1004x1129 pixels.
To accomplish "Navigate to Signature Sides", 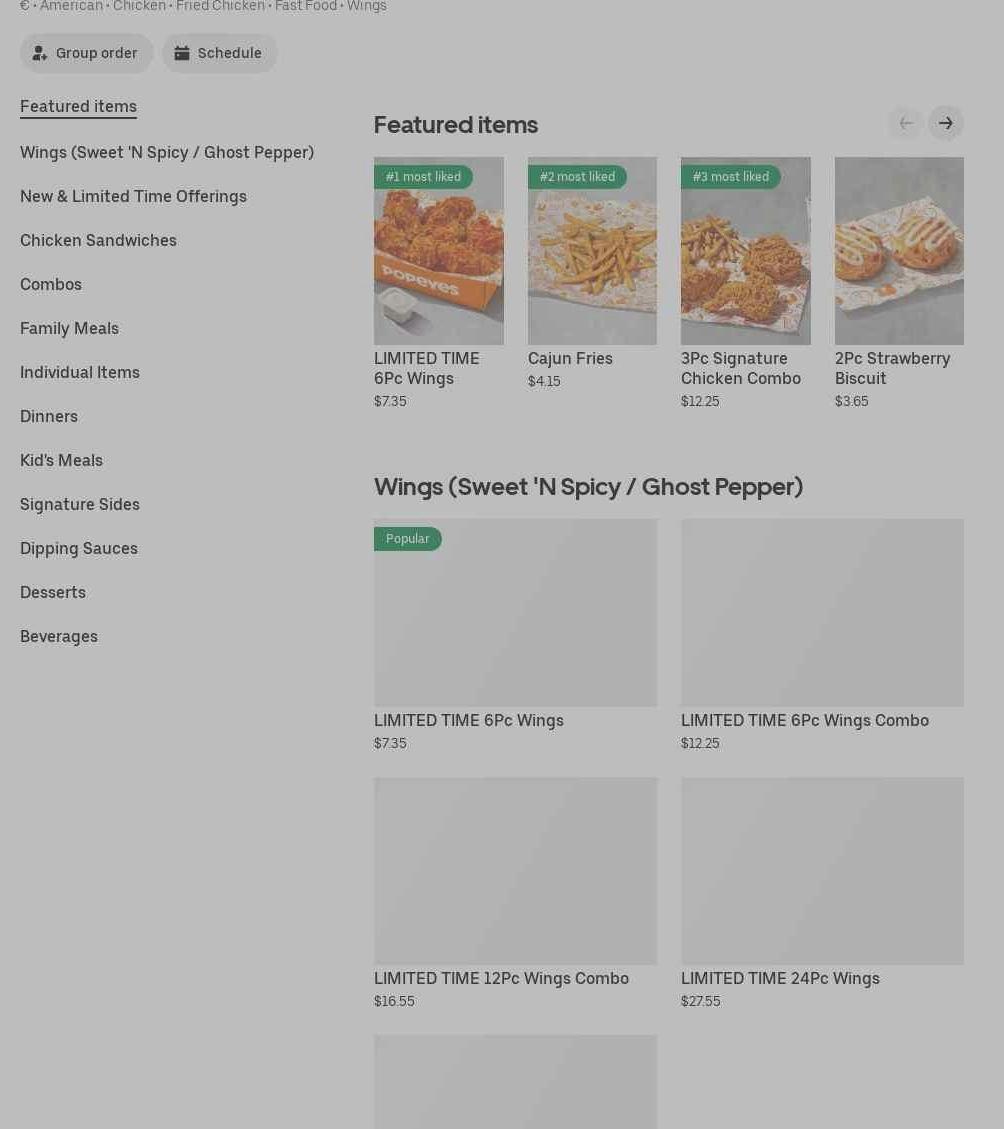I will (x=80, y=504).
